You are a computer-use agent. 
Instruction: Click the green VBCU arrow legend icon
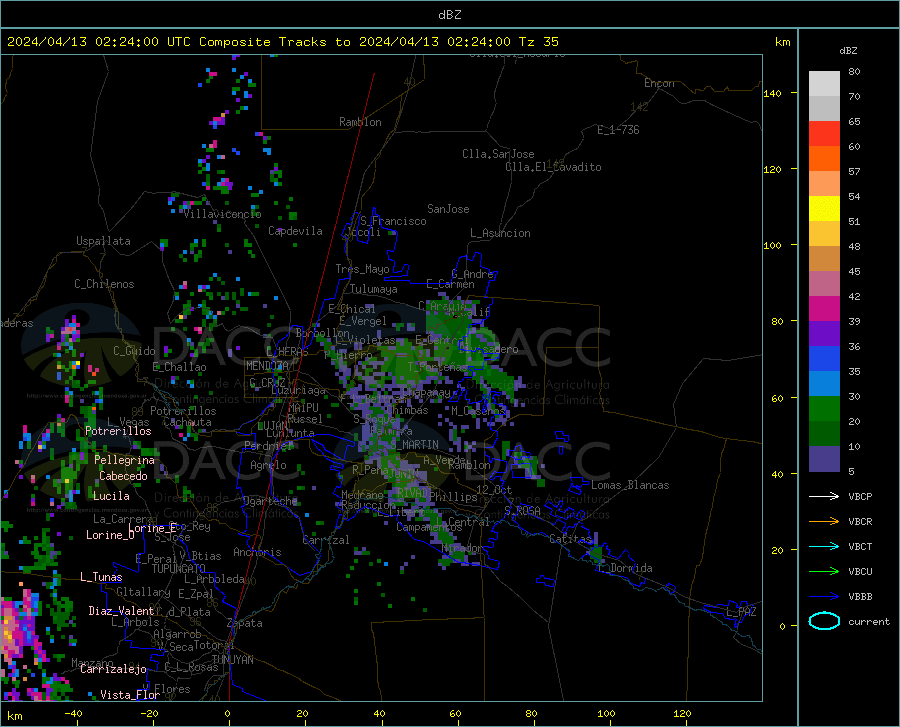click(x=824, y=572)
